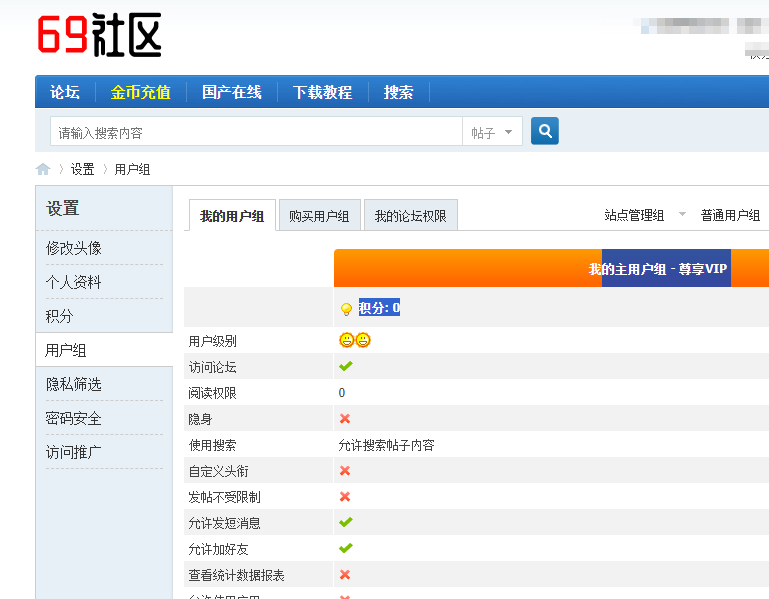769x599 pixels.
Task: Click the smiley user level icons
Action: coord(355,340)
